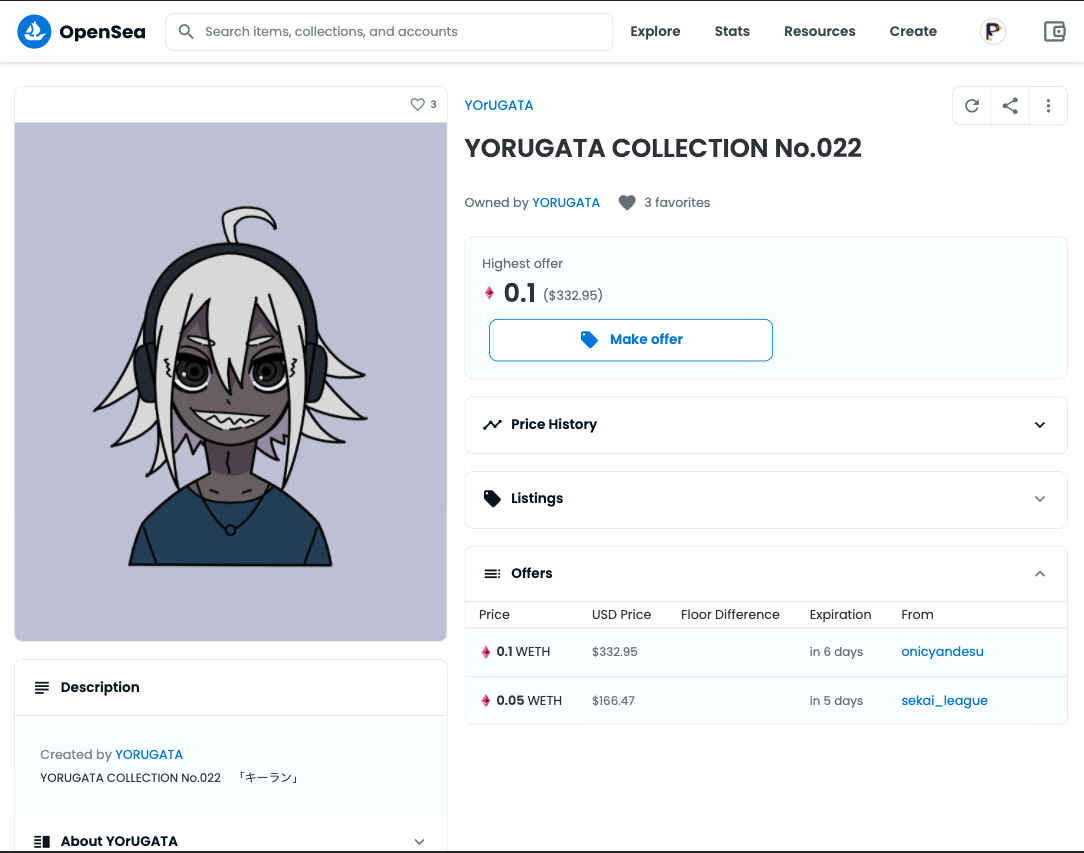
Task: Open the more options three-dot menu
Action: [1048, 106]
